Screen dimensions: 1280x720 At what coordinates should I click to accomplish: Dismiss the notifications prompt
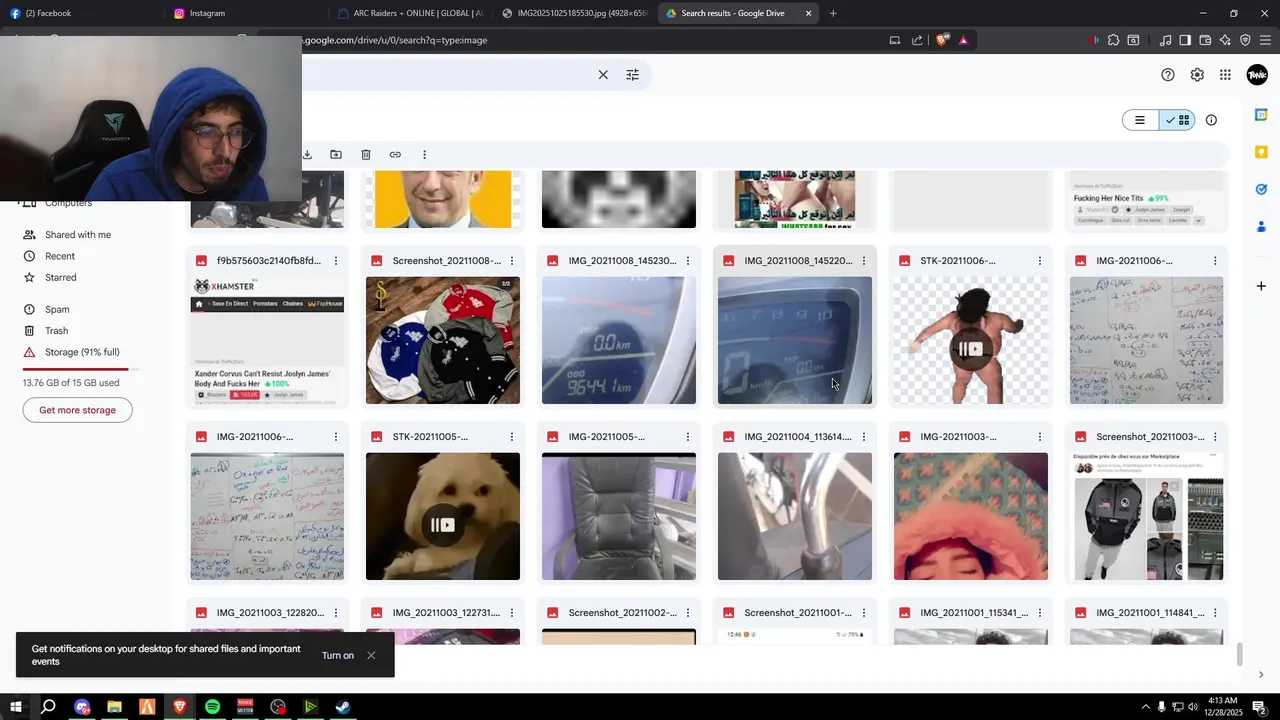pyautogui.click(x=371, y=655)
